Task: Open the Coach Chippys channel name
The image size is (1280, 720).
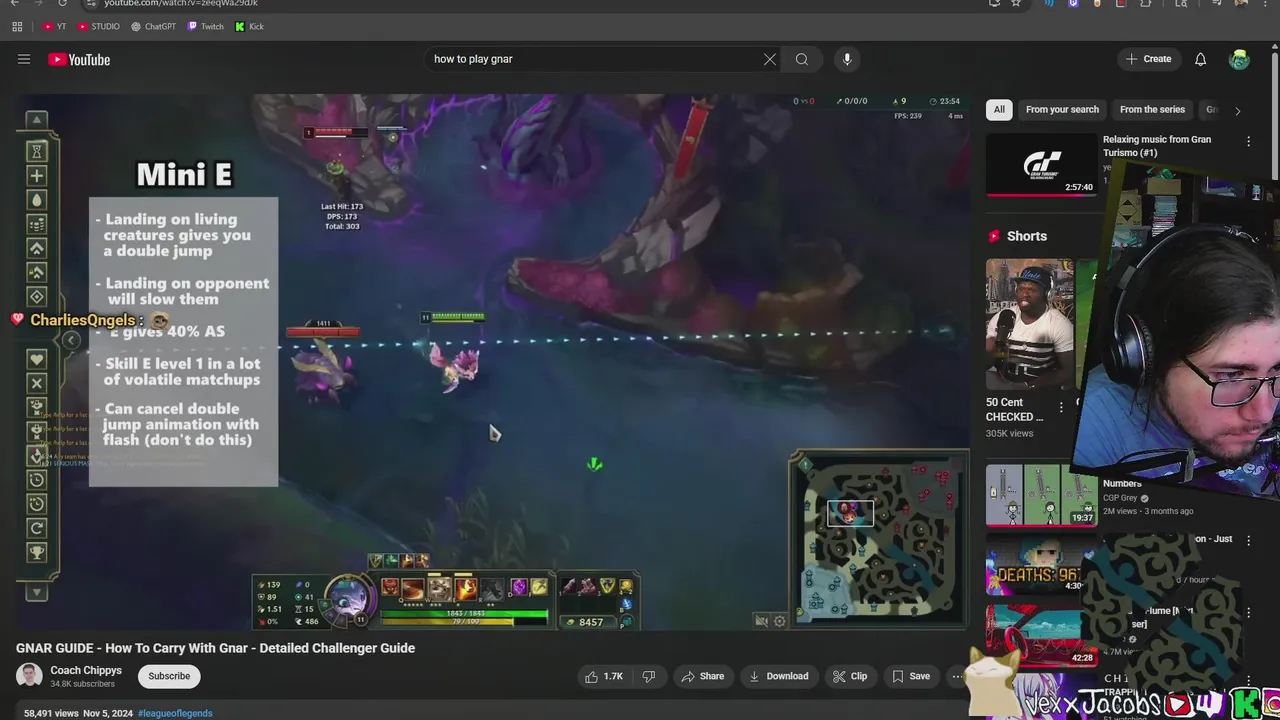Action: click(86, 670)
